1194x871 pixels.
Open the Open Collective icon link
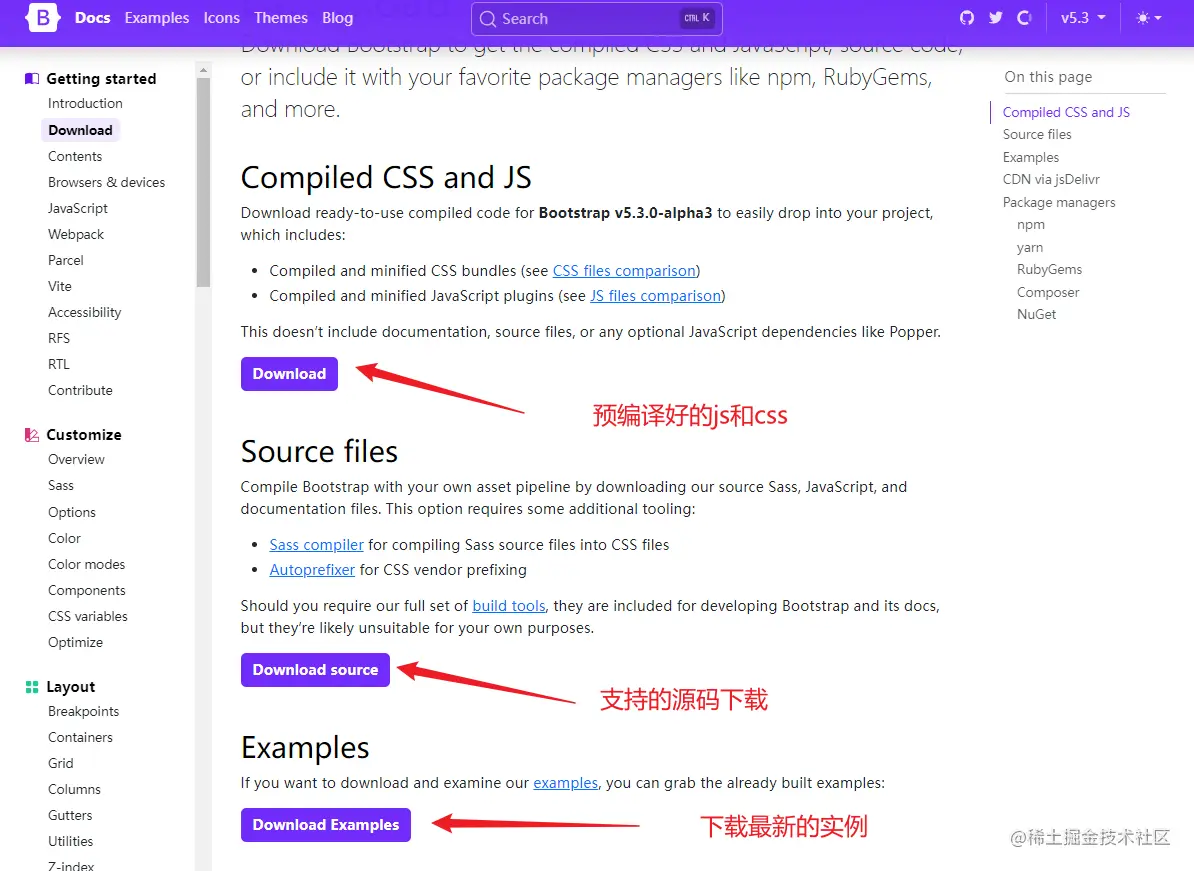1024,18
